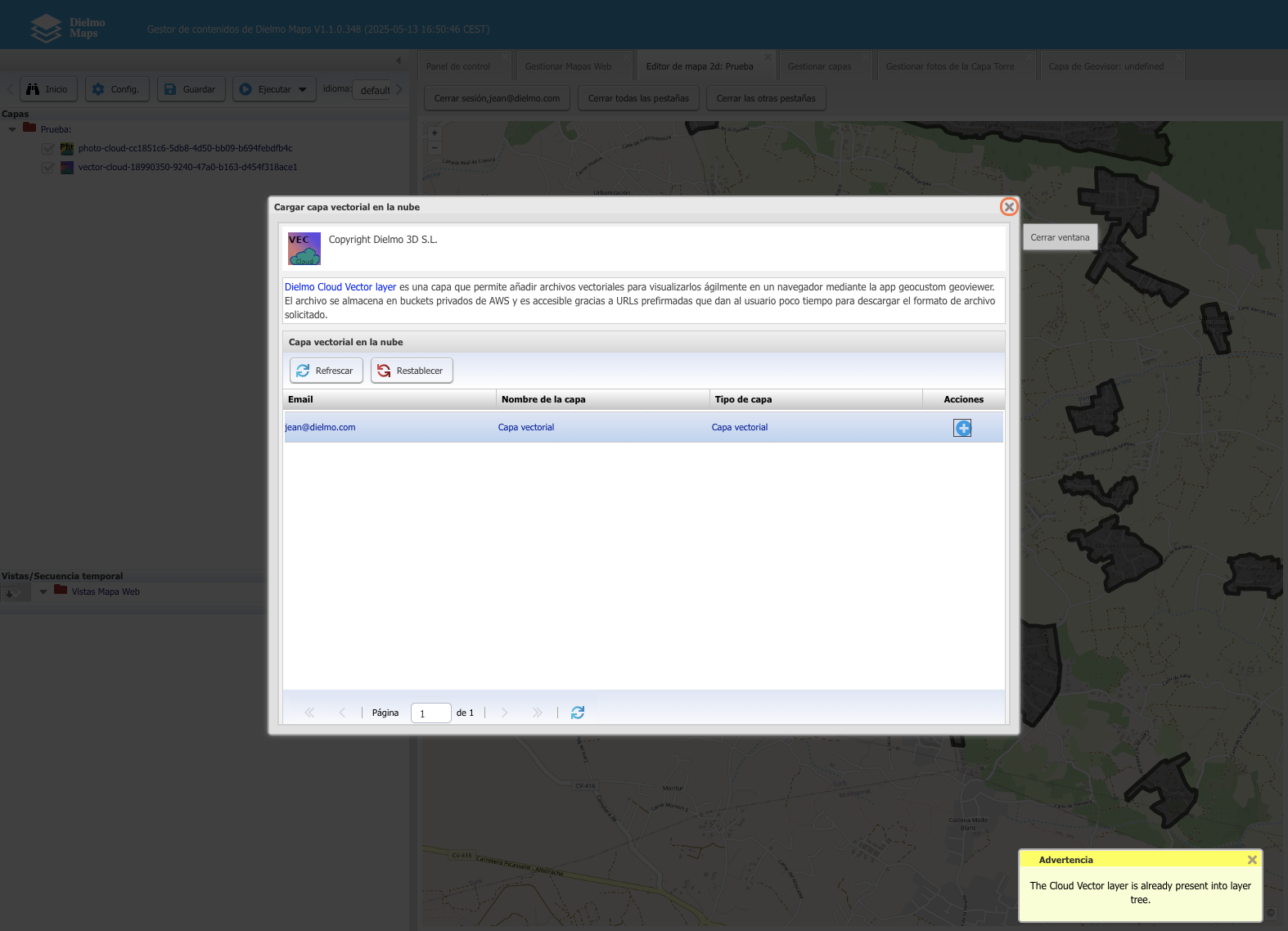
Task: Collapse the Vistas Mapa Web node
Action: tap(43, 591)
